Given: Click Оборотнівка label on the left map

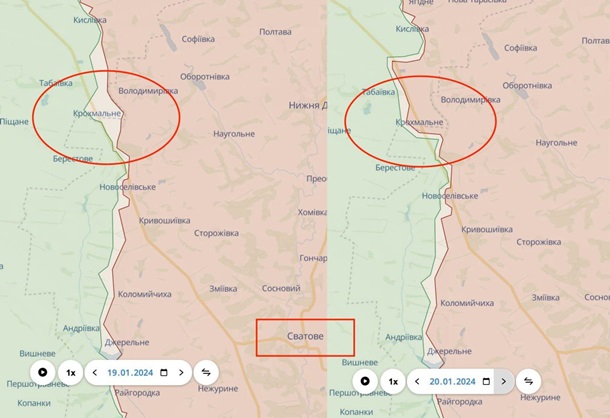Looking at the screenshot, I should point(205,76).
